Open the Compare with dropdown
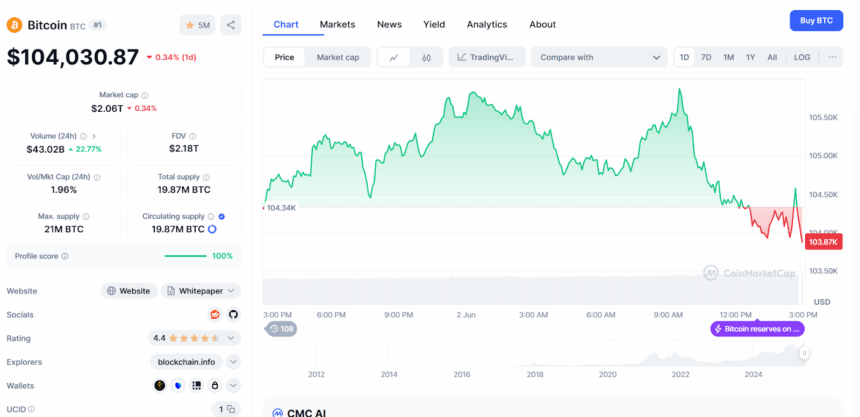The height and width of the screenshot is (417, 860). pyautogui.click(x=599, y=57)
